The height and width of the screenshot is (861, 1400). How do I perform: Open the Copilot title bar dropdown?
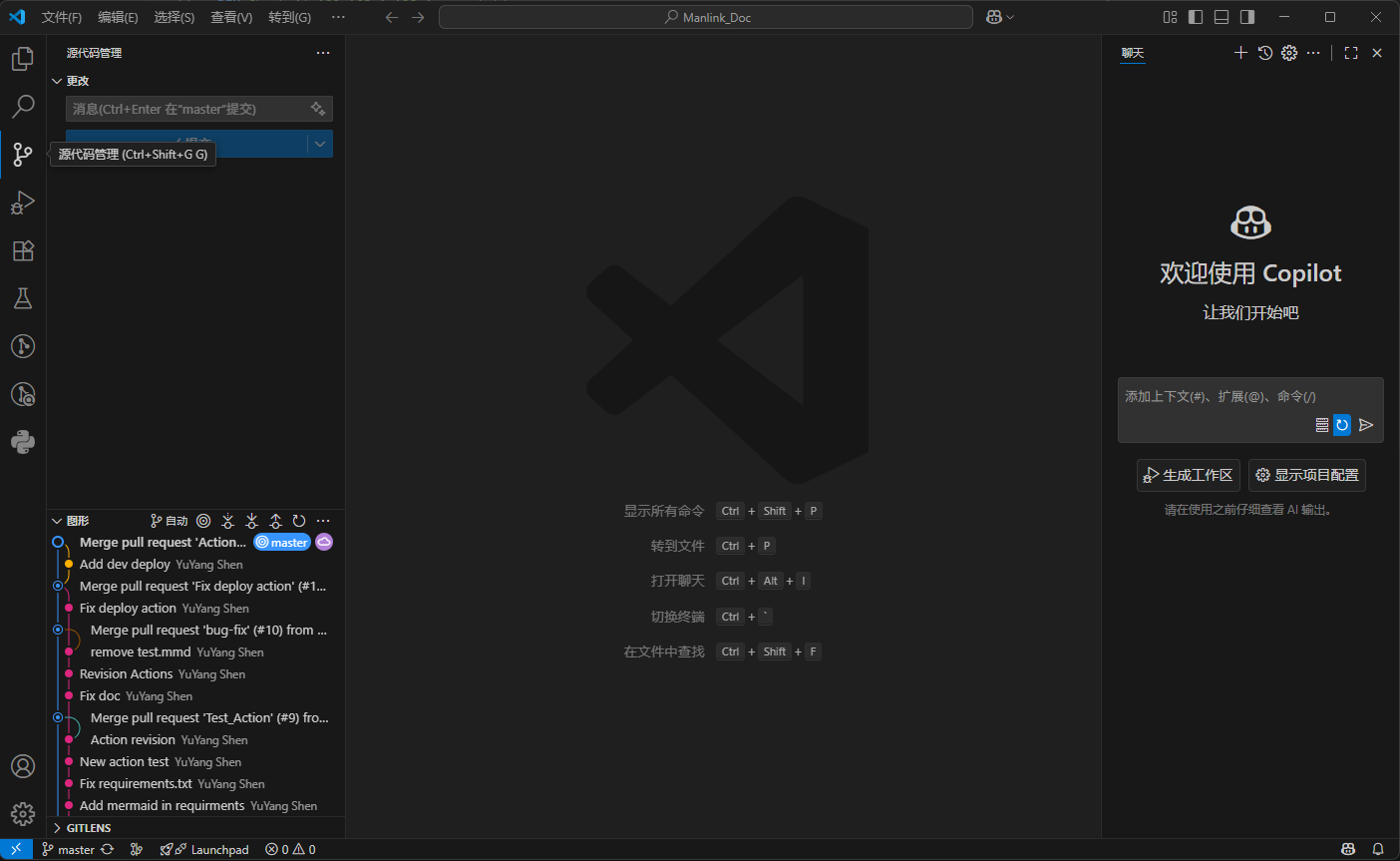pos(1000,17)
